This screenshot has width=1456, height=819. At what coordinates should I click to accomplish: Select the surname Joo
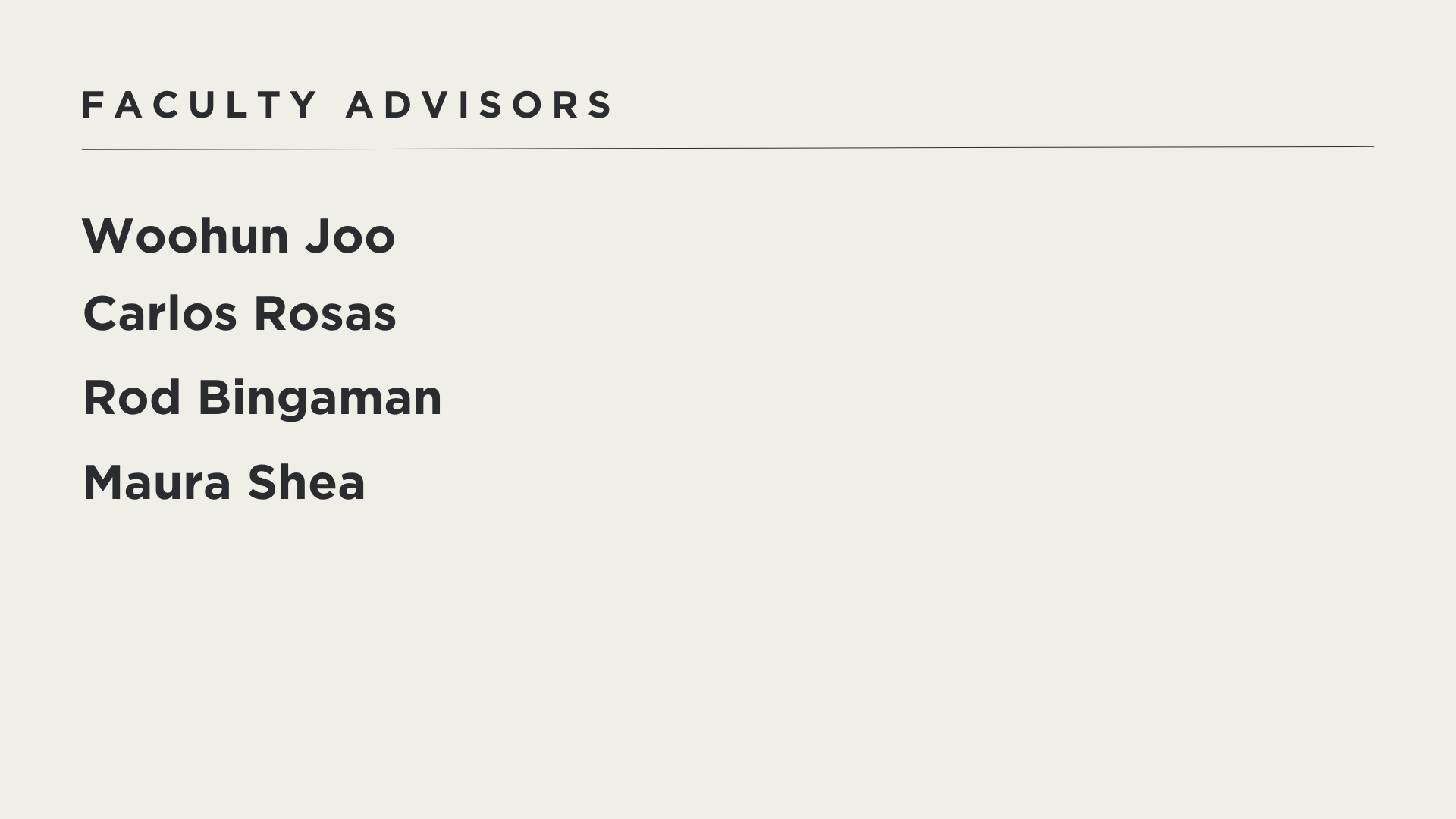click(350, 236)
